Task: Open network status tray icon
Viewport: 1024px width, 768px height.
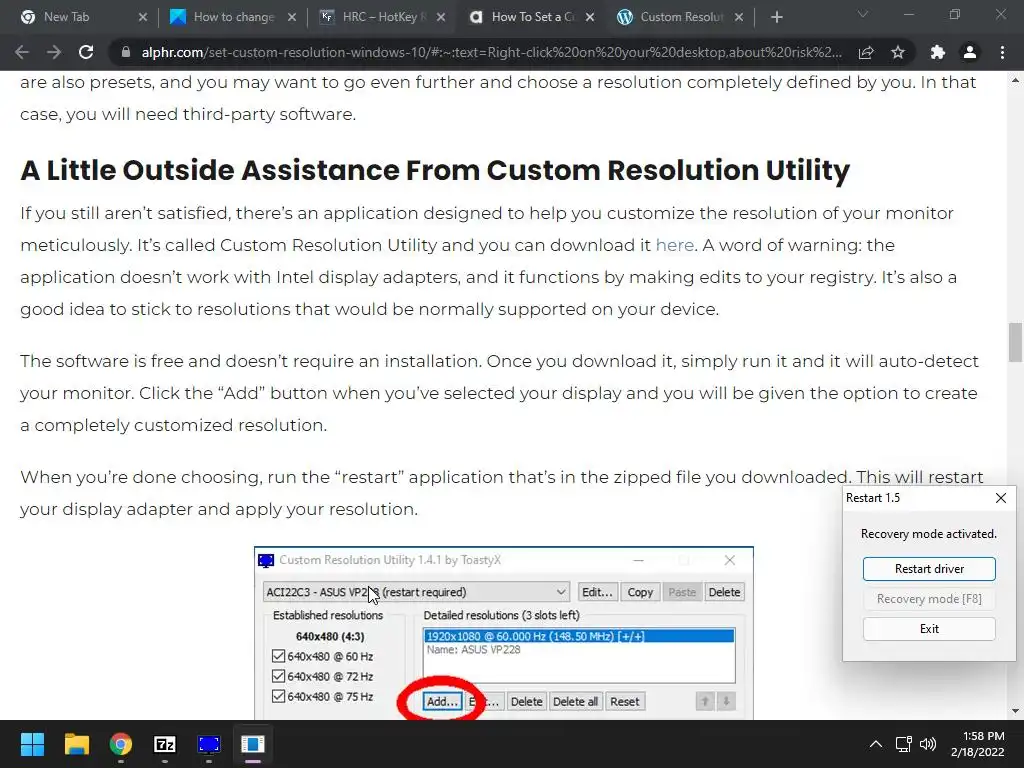Action: [x=904, y=744]
